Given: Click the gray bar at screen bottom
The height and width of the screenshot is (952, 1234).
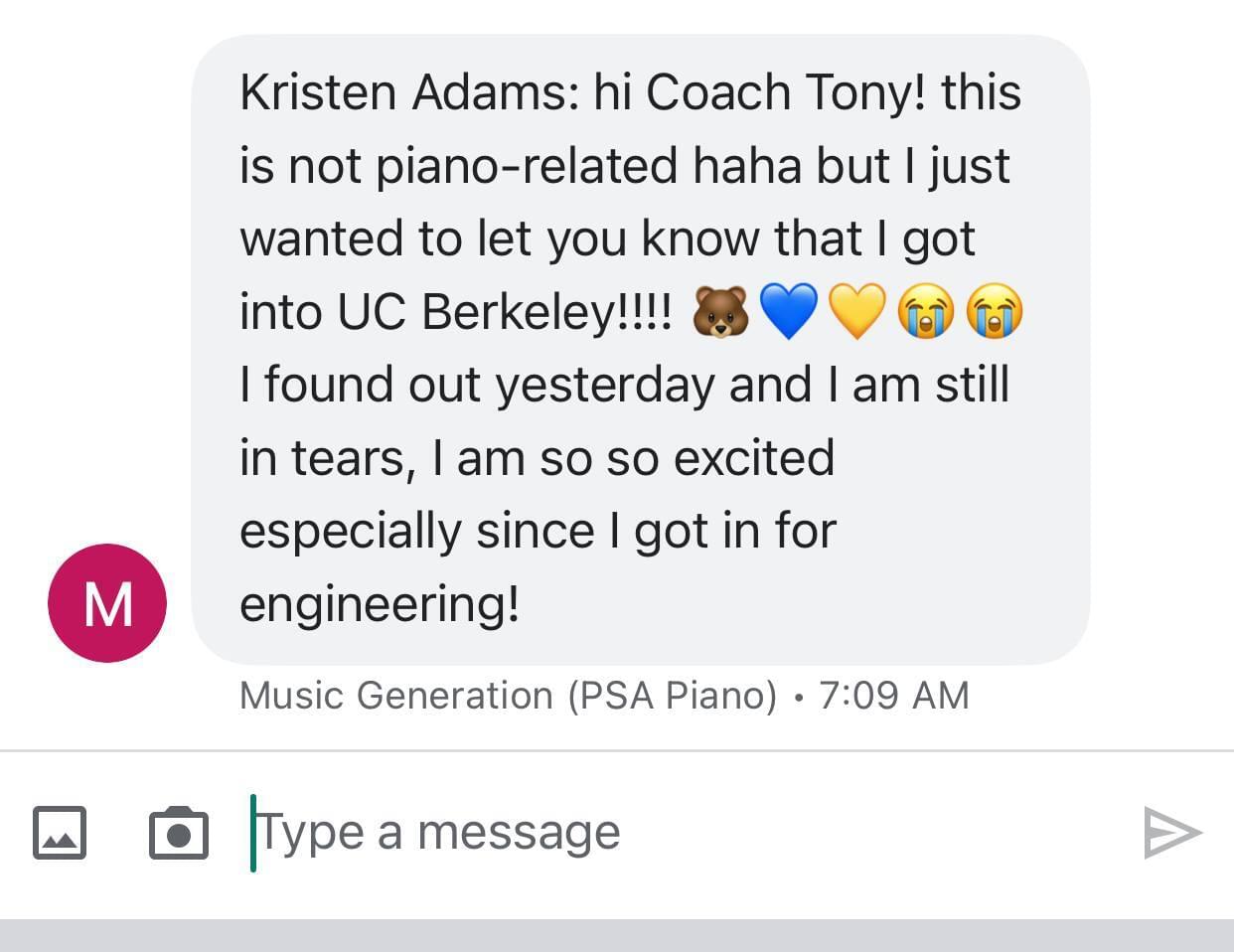Looking at the screenshot, I should point(617,936).
